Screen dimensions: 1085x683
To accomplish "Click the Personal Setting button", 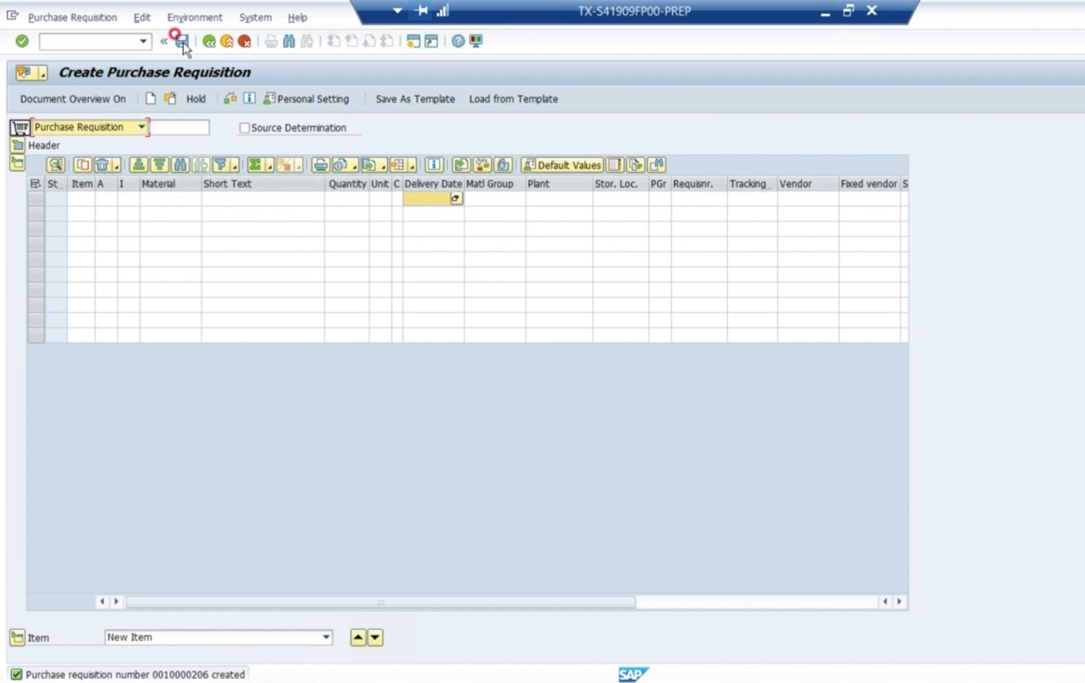I will (306, 99).
